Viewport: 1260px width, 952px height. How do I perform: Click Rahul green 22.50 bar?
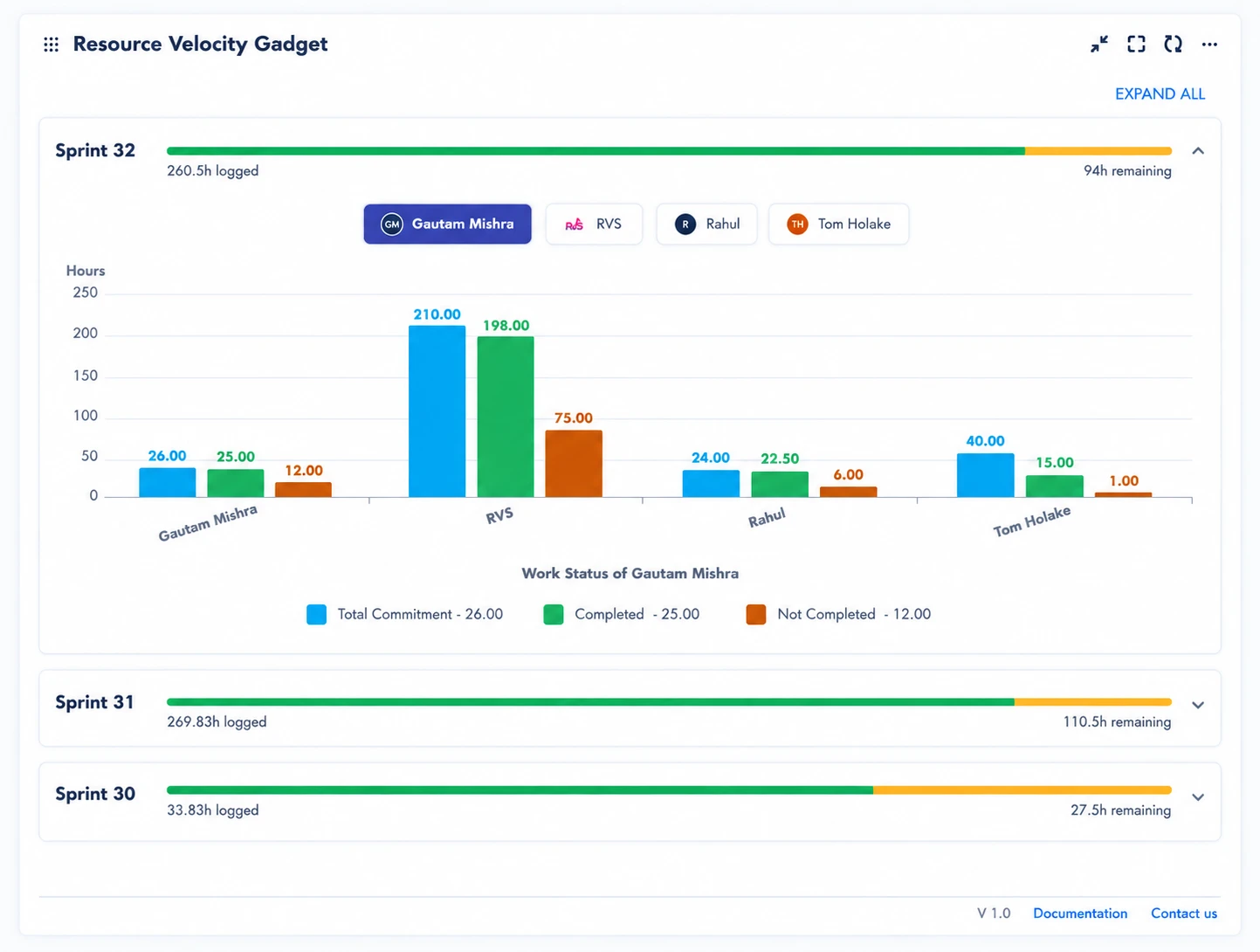(780, 485)
